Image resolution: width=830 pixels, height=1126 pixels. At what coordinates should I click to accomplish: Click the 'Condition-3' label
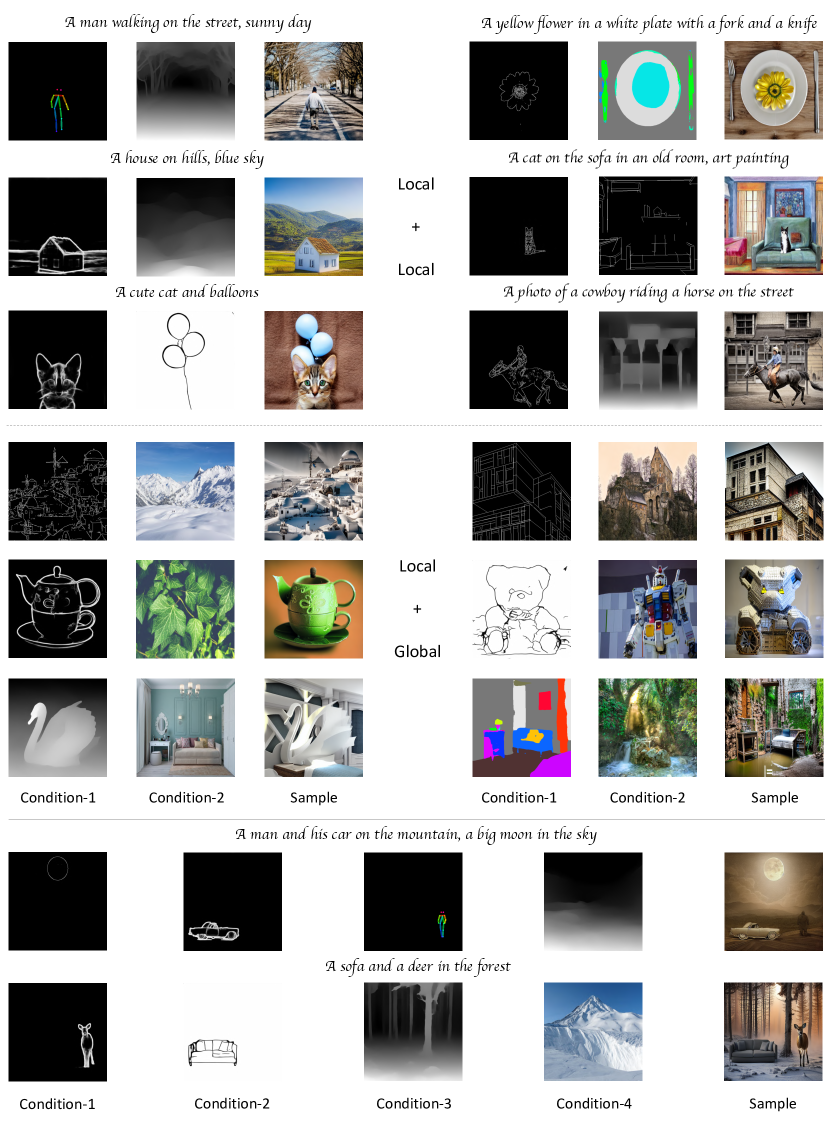pos(414,1104)
